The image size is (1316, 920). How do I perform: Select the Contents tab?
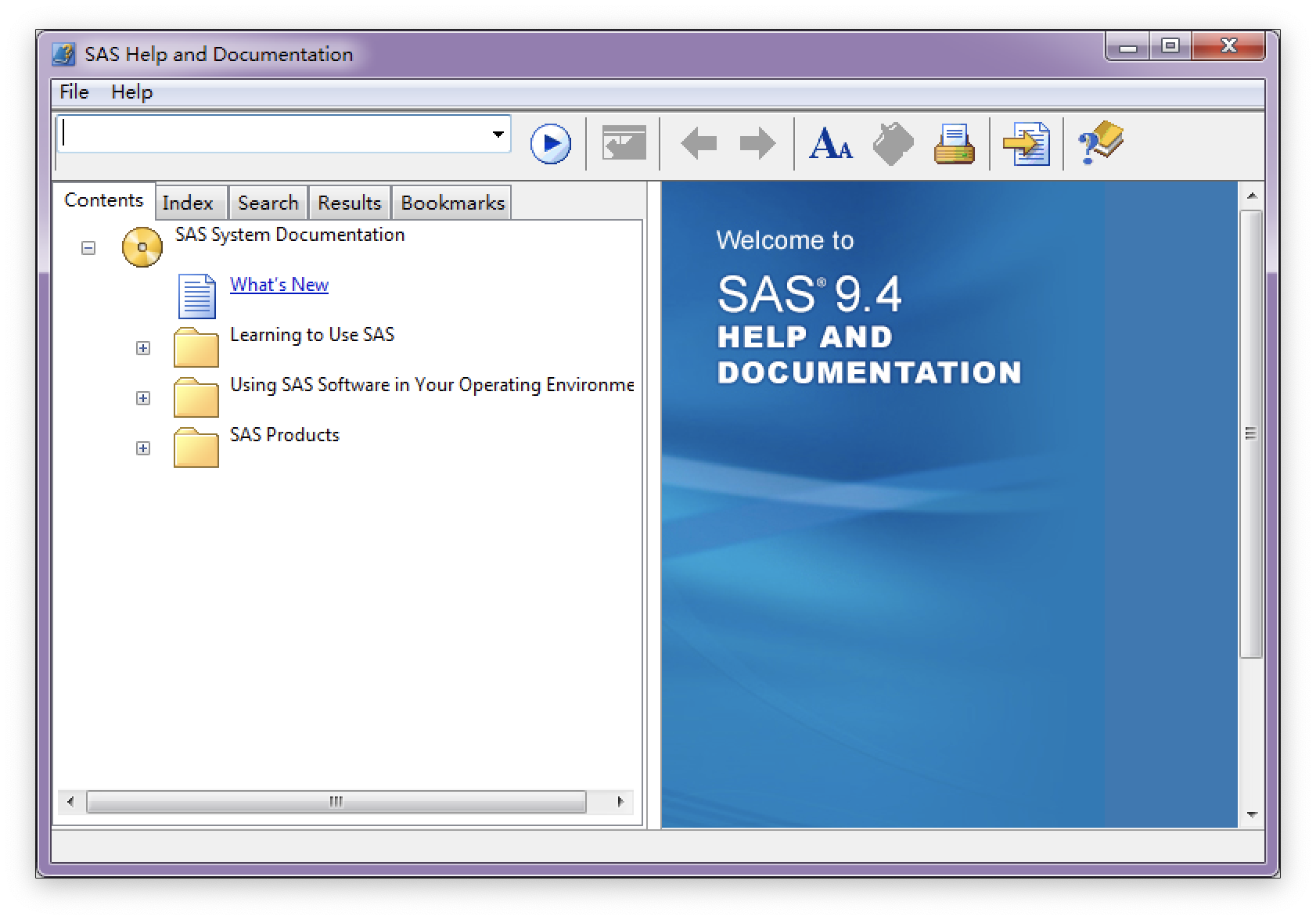coord(104,200)
